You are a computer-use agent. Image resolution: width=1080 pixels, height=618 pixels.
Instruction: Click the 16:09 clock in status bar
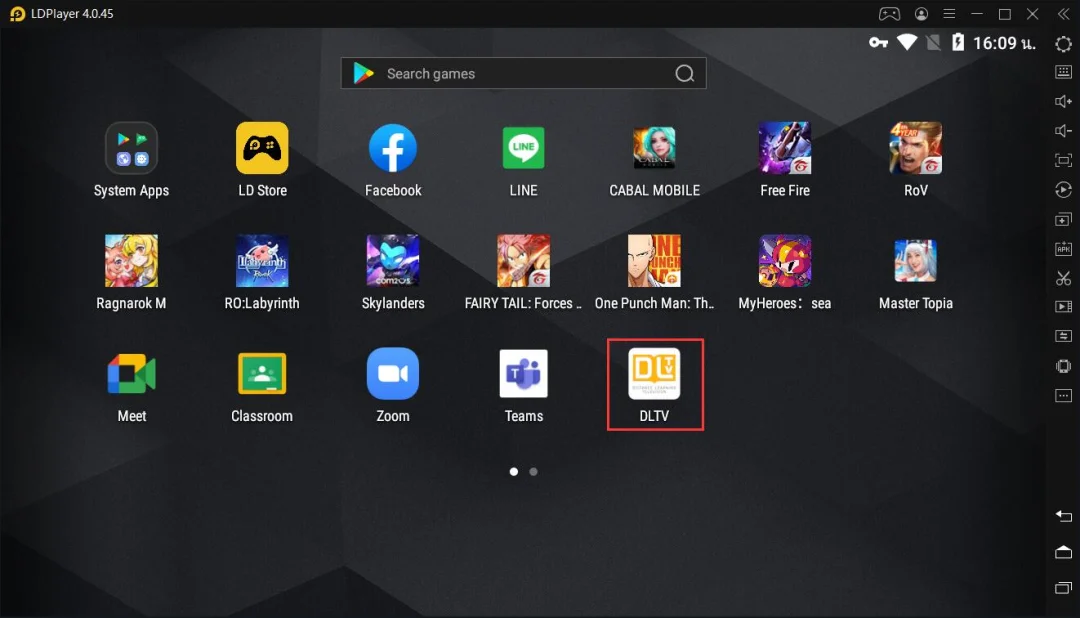[x=1004, y=43]
